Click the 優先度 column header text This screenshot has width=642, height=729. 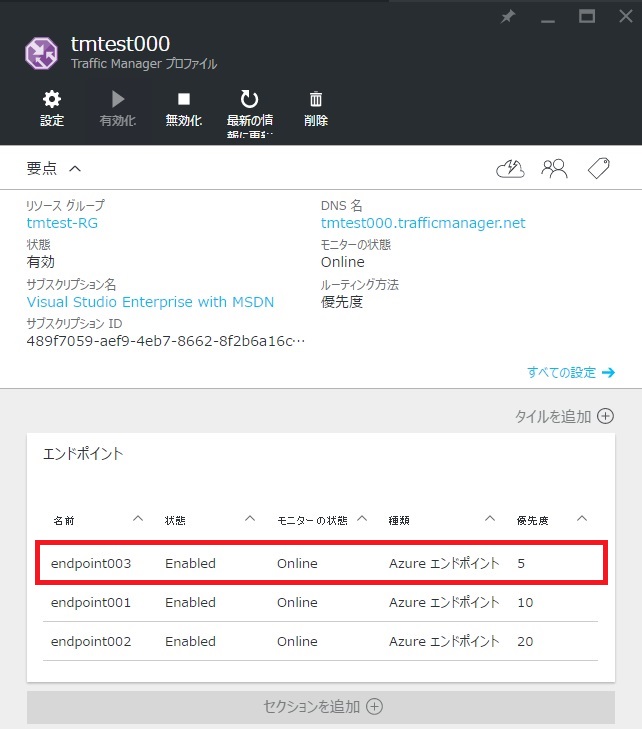(533, 521)
